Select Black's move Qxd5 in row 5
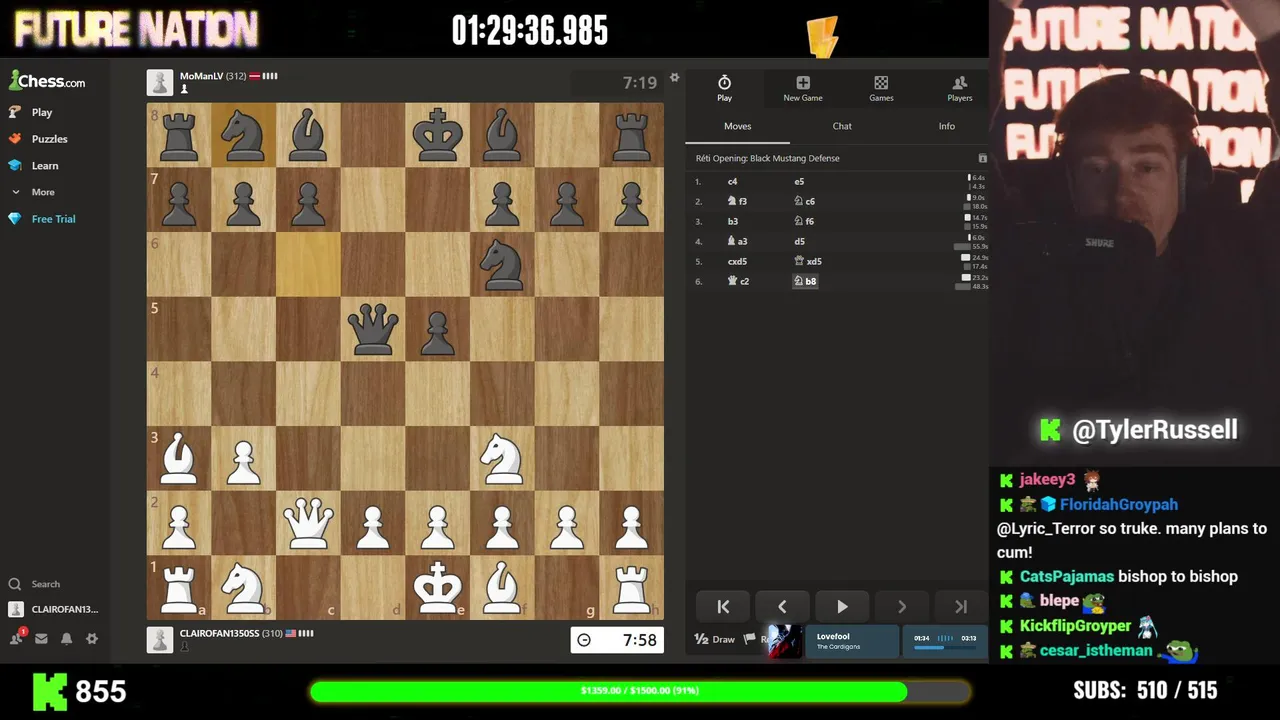Viewport: 1280px width, 720px height. click(807, 262)
